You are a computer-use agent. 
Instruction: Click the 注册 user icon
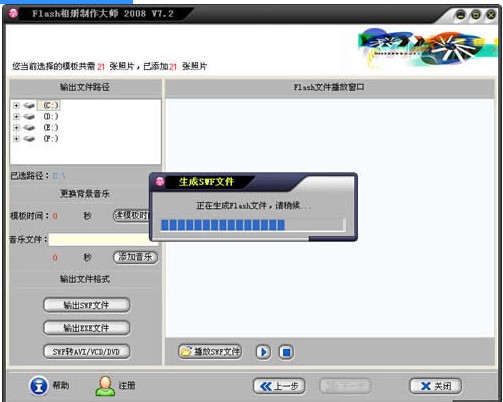pos(105,386)
